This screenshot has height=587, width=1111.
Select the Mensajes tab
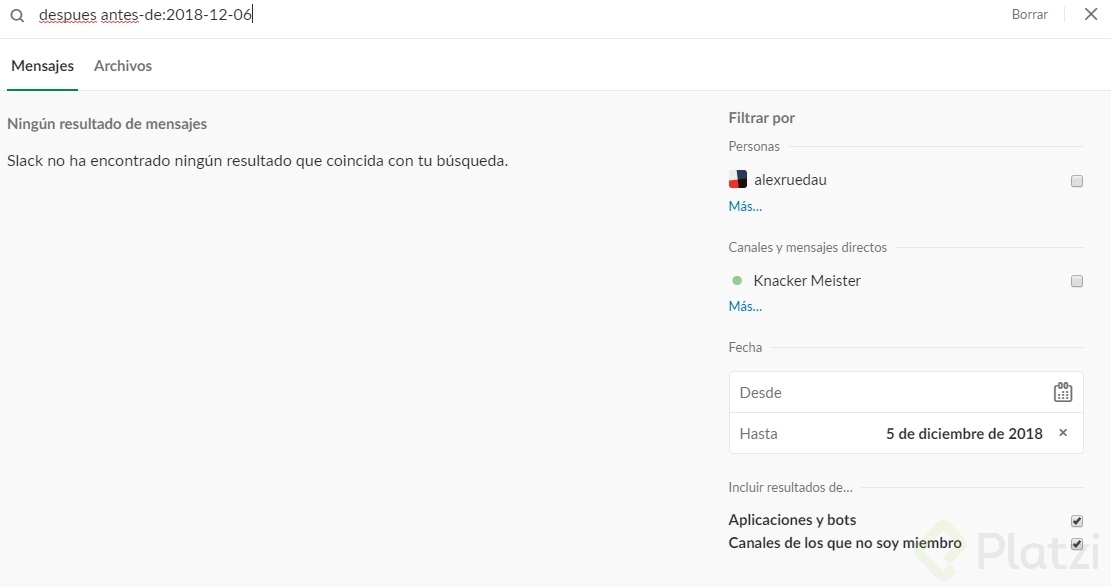tap(43, 66)
